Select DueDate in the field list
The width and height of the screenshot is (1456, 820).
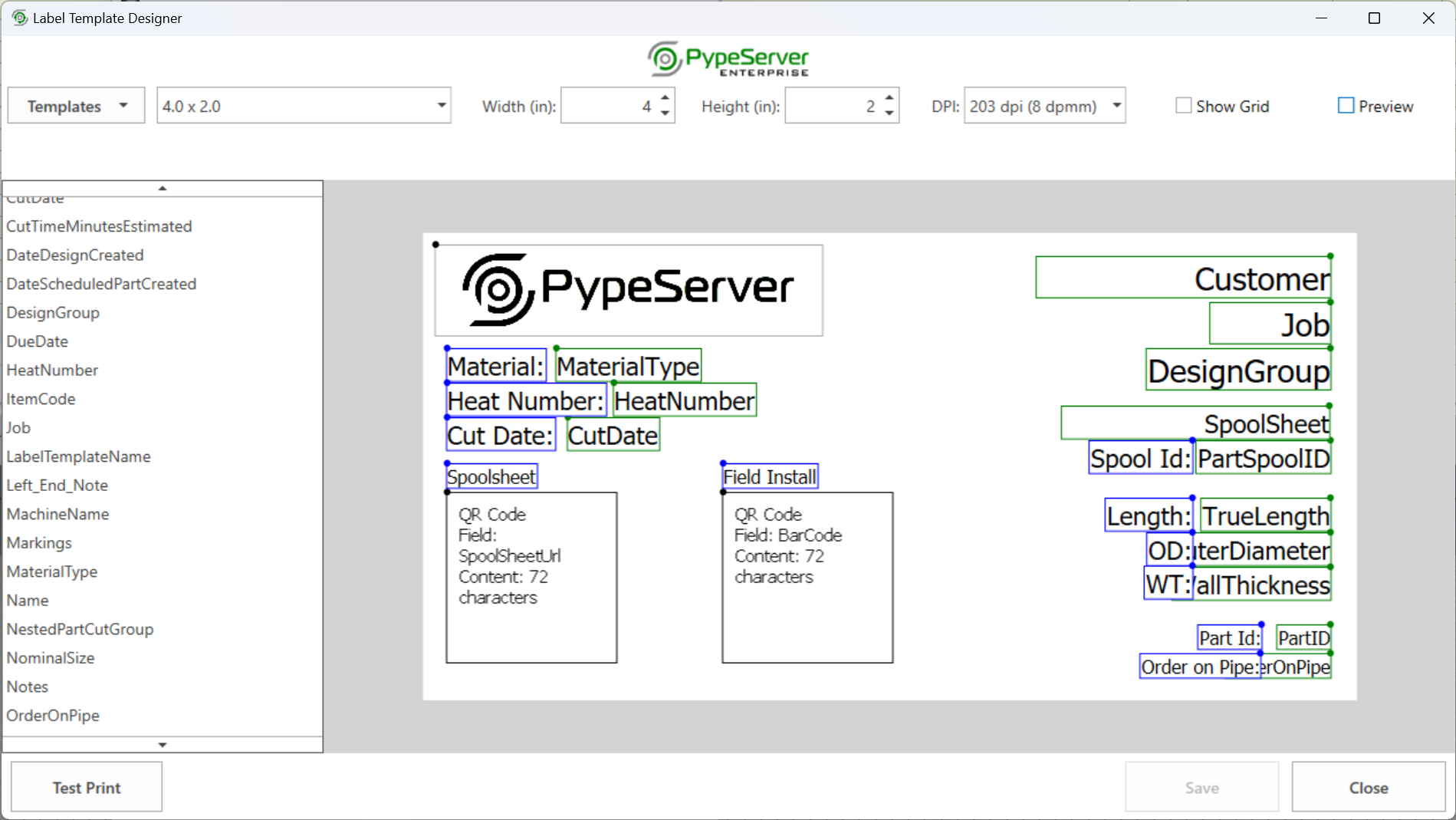pyautogui.click(x=38, y=341)
